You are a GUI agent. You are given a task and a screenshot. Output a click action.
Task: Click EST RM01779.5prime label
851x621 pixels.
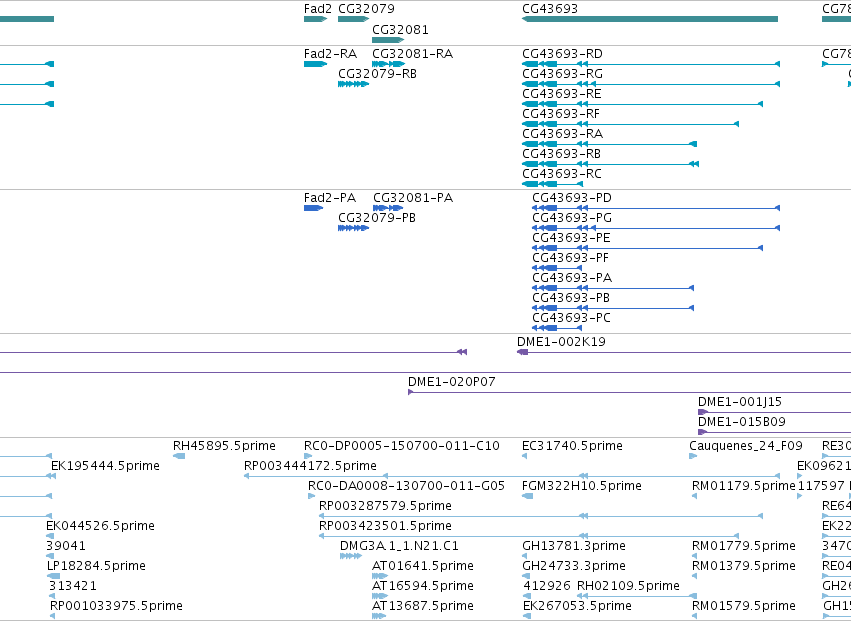(744, 547)
